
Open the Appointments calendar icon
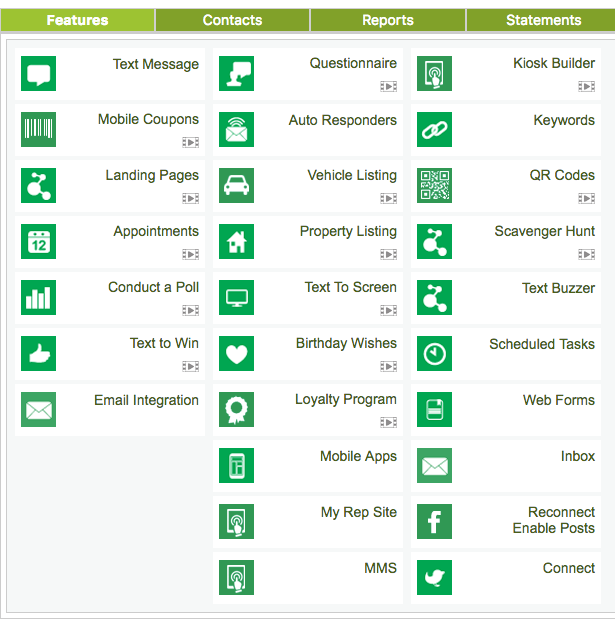38,242
